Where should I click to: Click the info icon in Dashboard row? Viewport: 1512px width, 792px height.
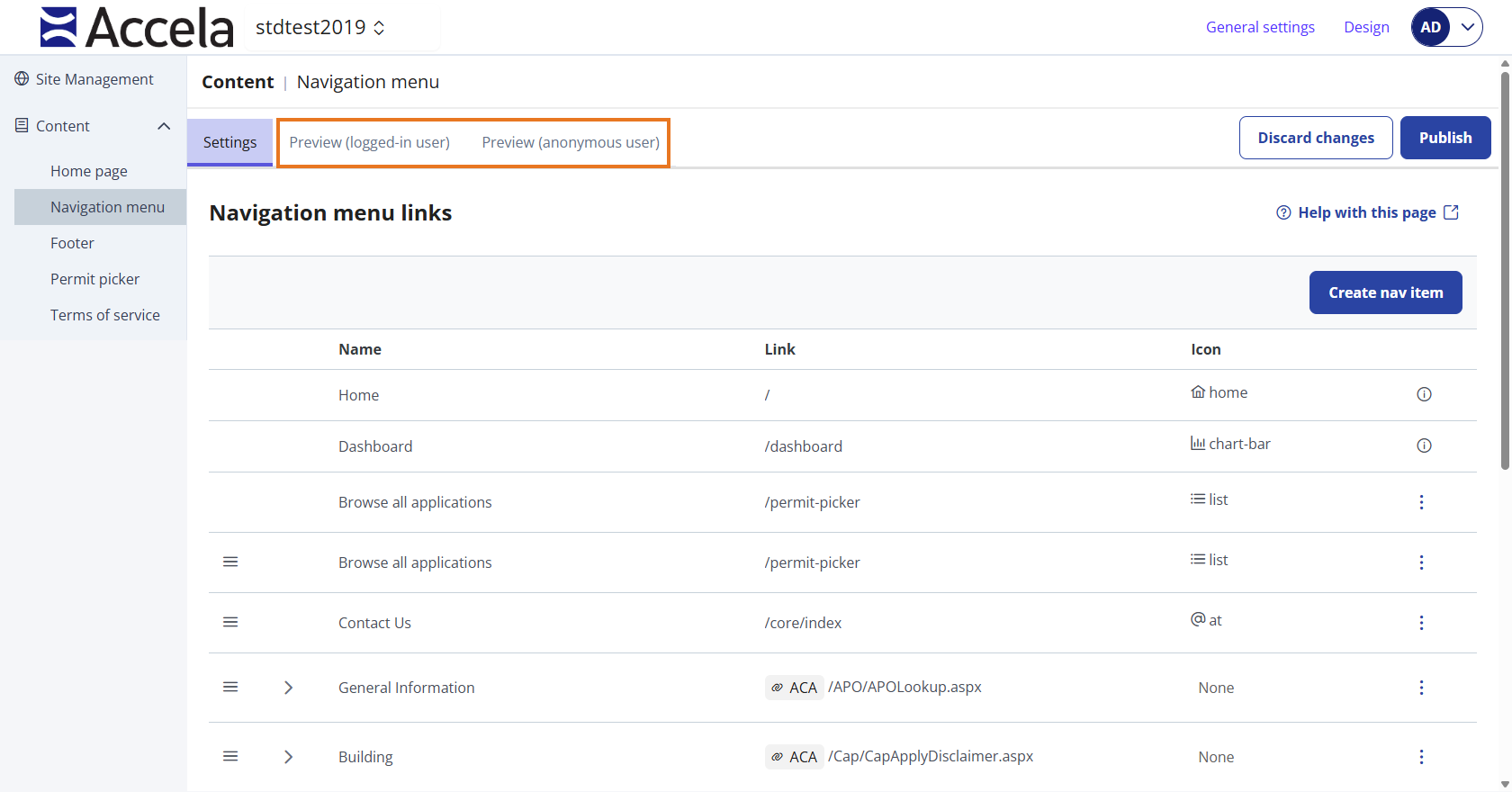[1424, 445]
